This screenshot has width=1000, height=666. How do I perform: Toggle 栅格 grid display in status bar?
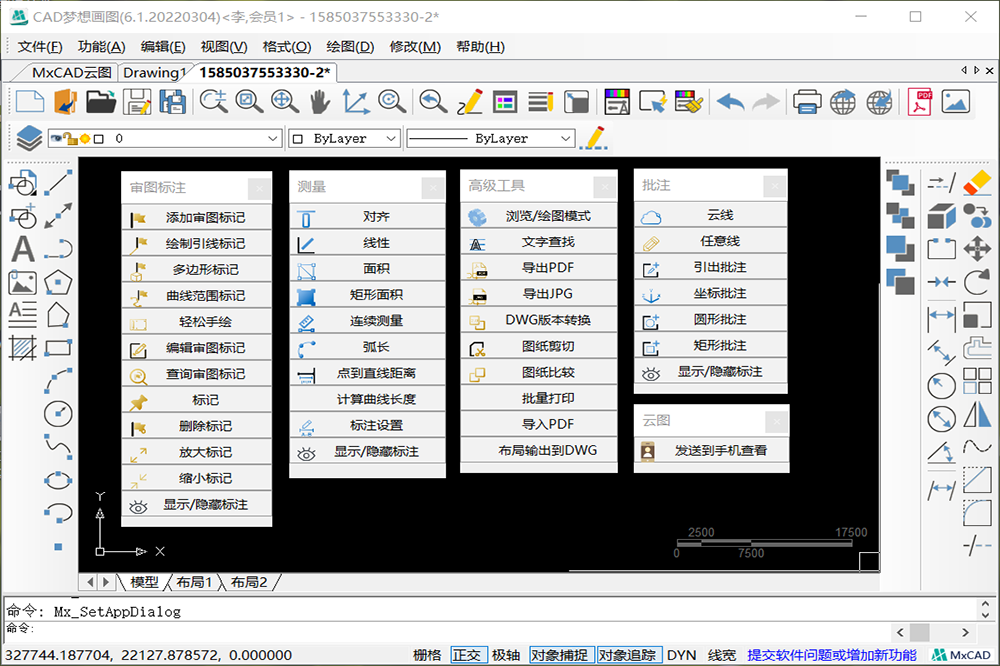click(427, 655)
